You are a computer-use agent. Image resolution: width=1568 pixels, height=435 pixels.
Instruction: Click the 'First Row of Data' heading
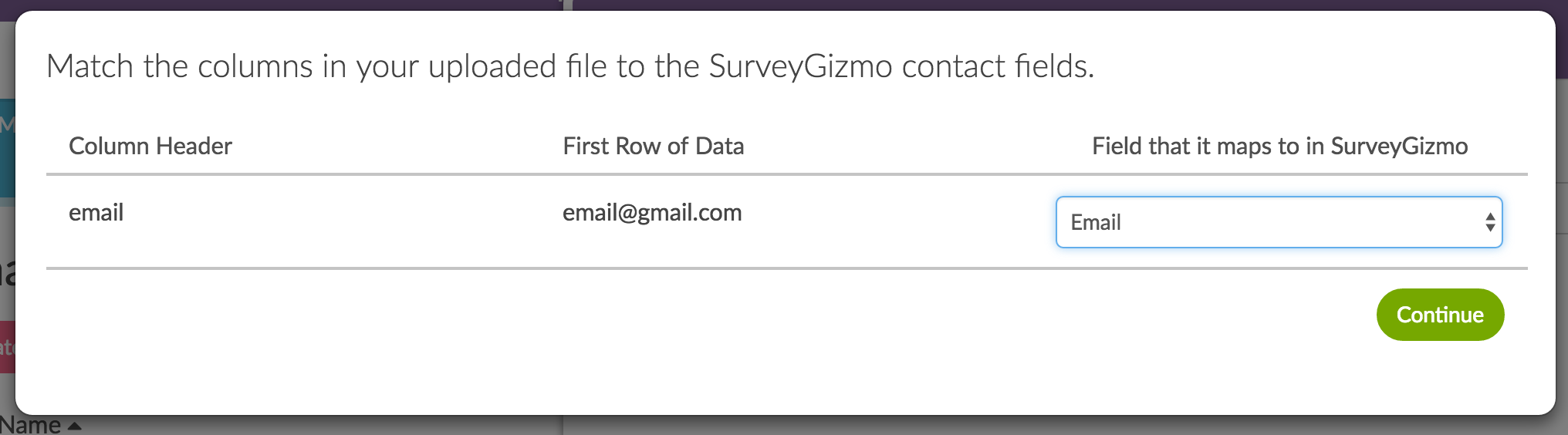tap(653, 146)
